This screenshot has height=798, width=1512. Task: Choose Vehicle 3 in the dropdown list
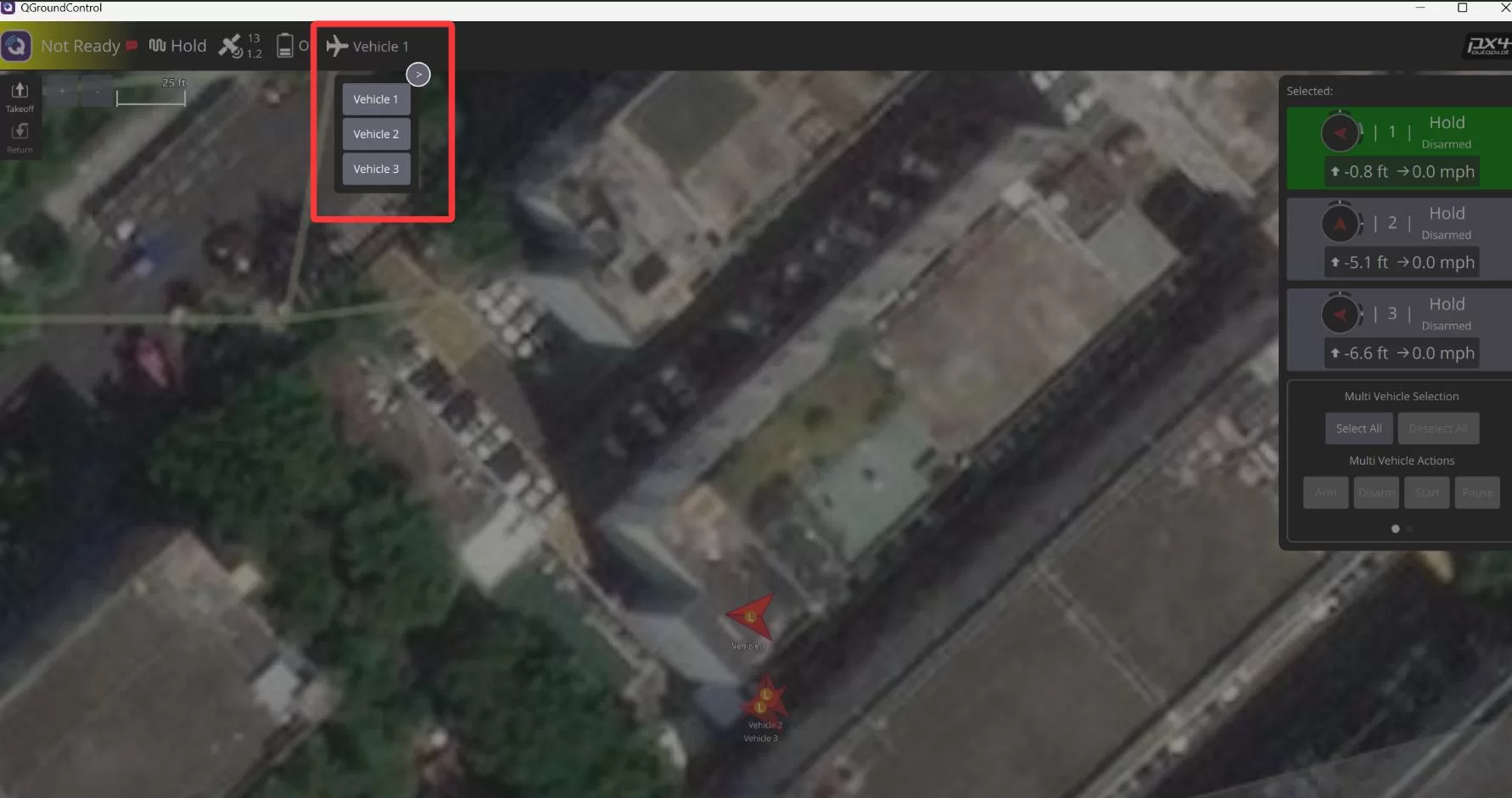point(376,169)
